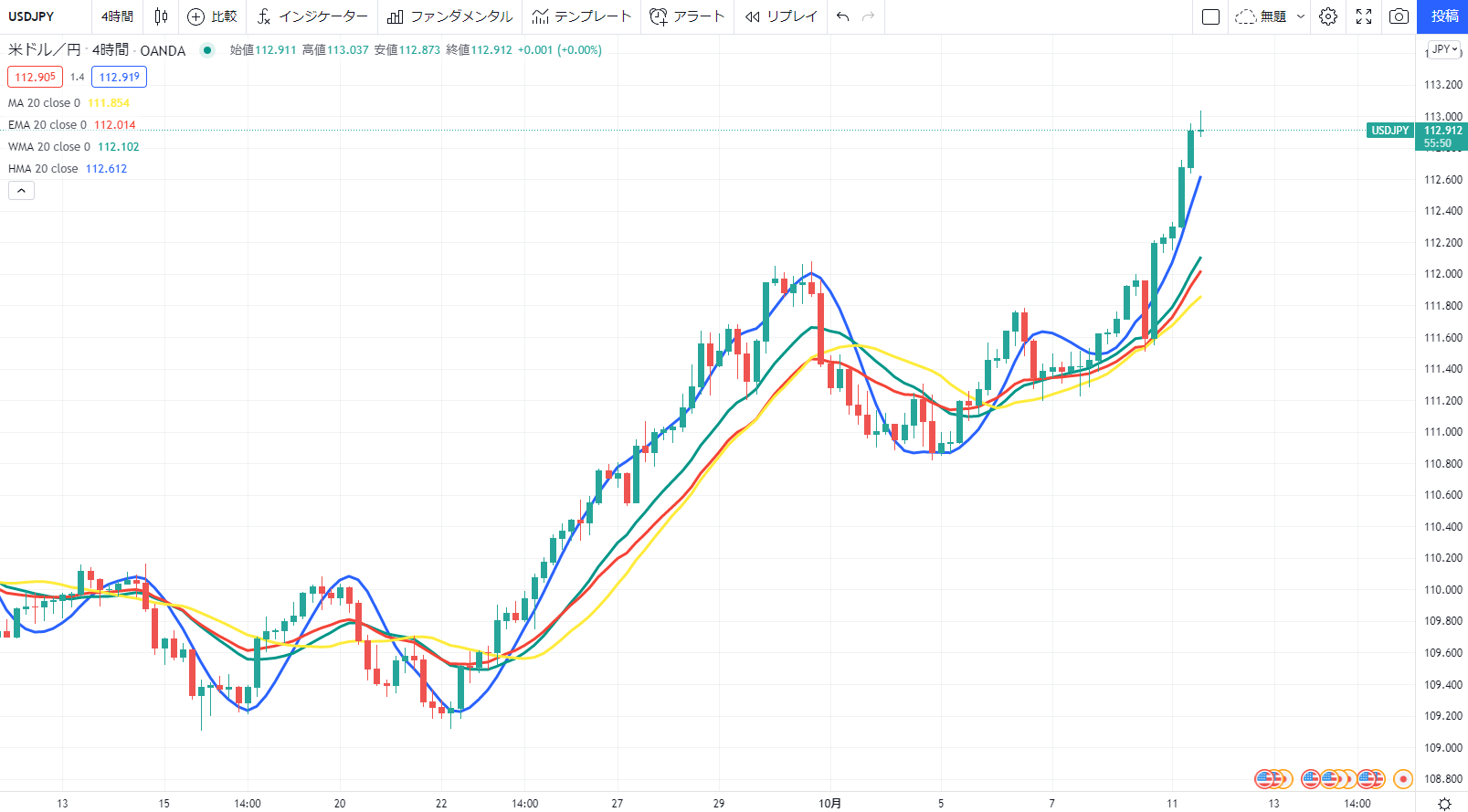Click the 終値112.912 close value
1468x812 pixels.
click(x=479, y=50)
